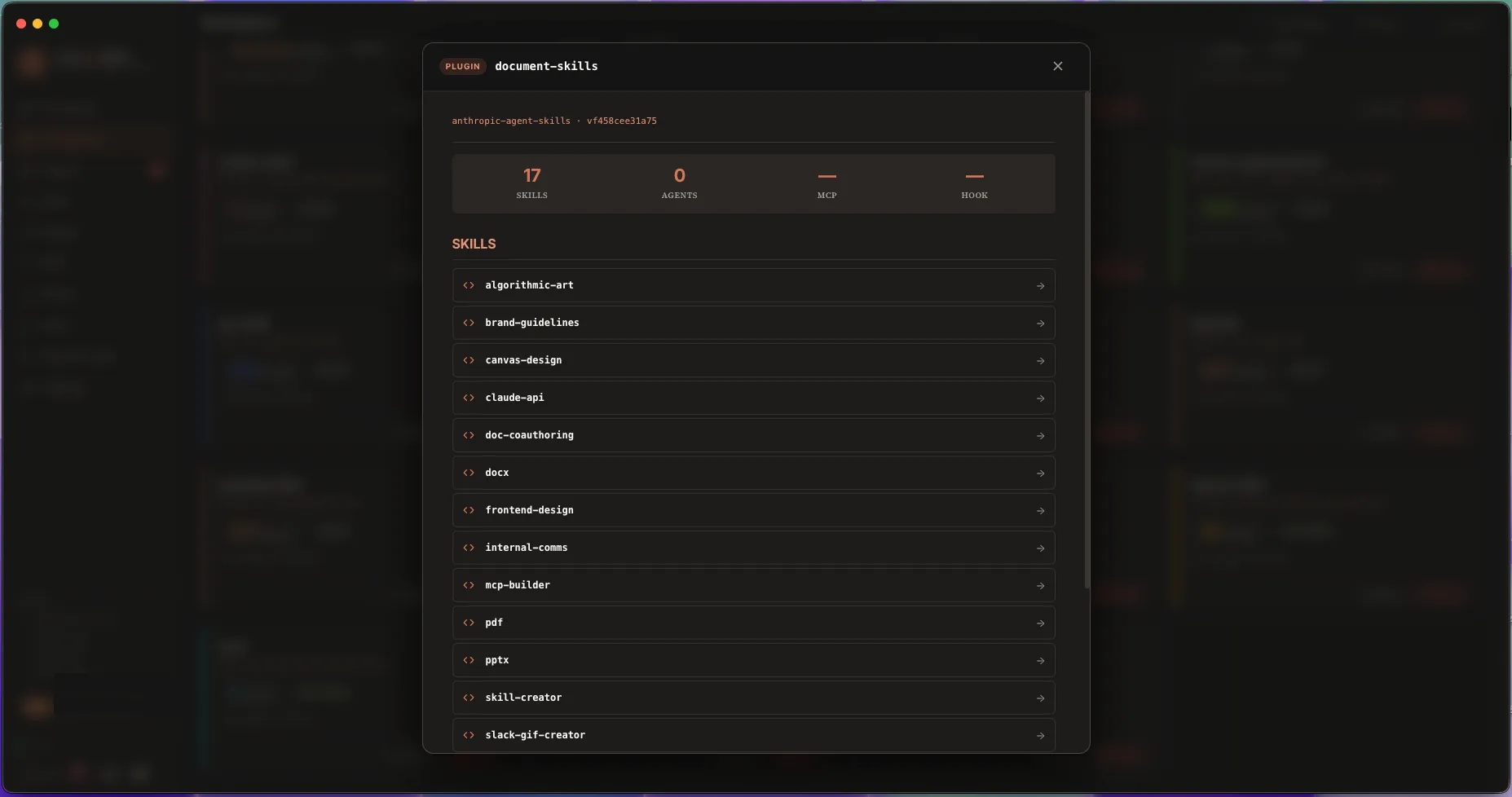Open the pptx skill row

click(x=753, y=660)
